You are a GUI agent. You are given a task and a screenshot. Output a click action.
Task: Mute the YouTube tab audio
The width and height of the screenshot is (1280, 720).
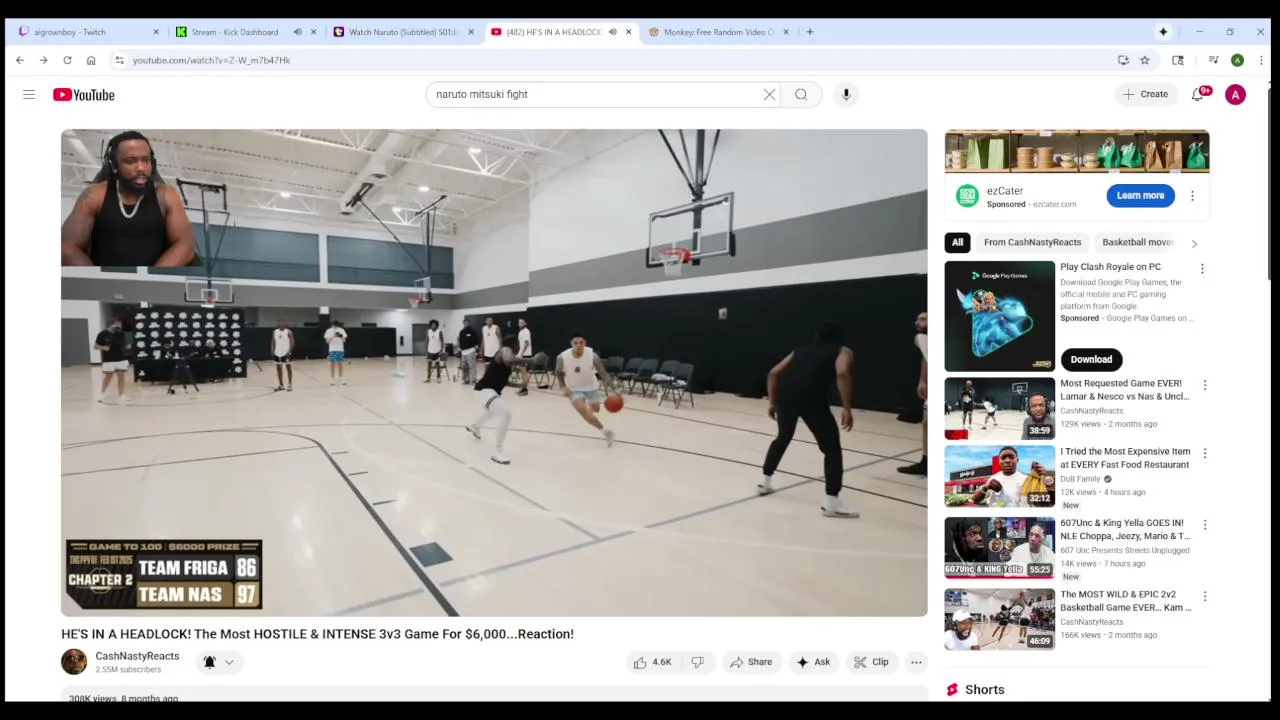coord(612,32)
